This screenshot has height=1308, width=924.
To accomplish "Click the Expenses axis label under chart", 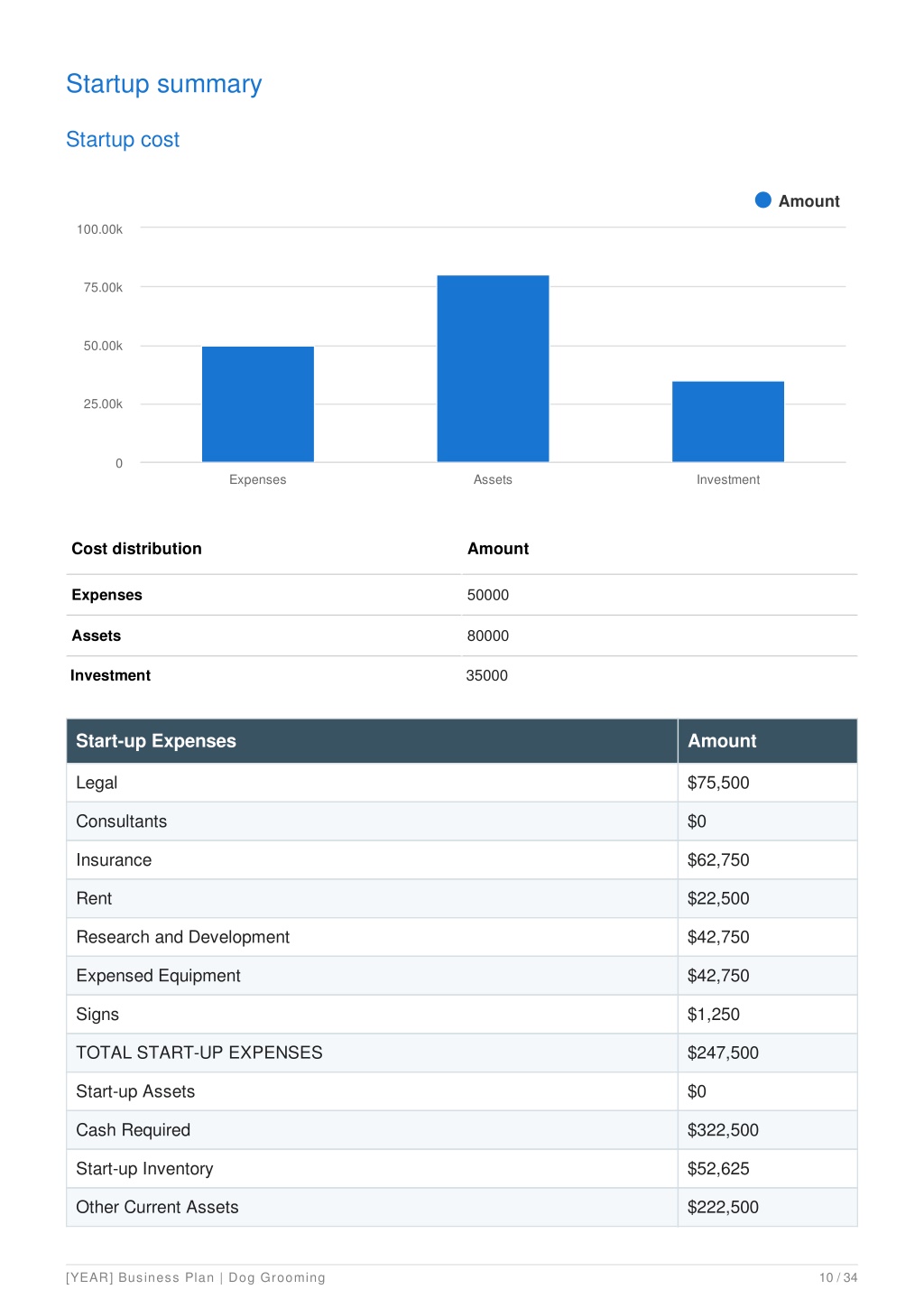I will pos(258,479).
